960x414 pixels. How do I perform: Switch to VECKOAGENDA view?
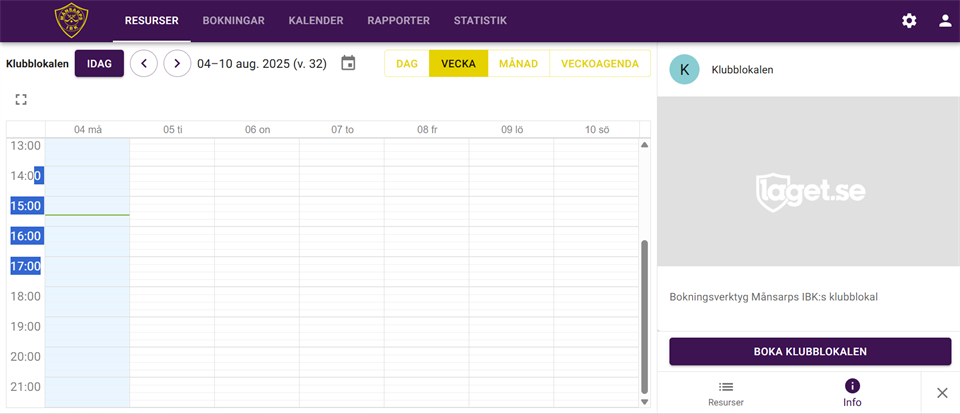click(x=600, y=64)
